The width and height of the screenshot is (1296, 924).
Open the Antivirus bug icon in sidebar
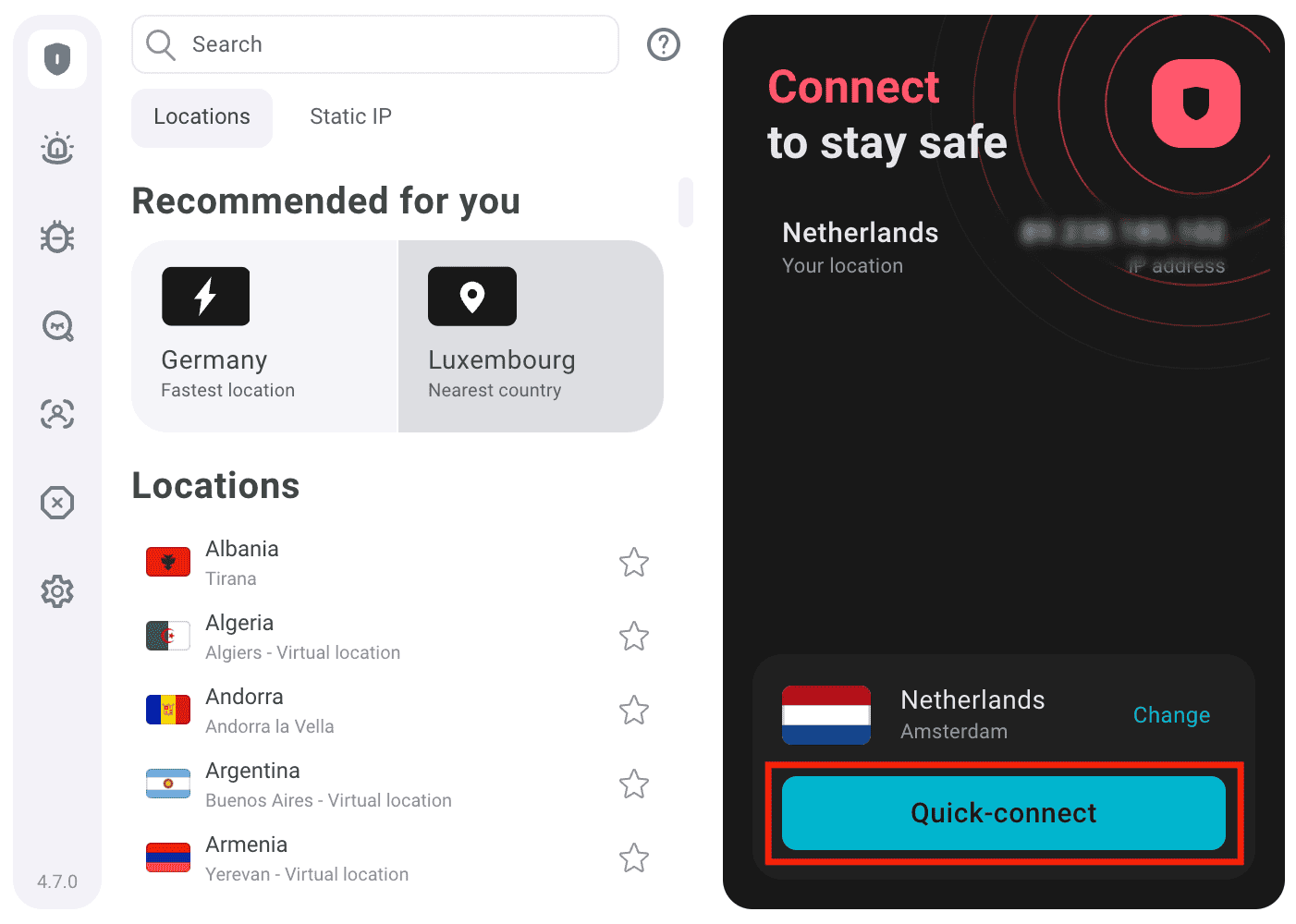[57, 237]
